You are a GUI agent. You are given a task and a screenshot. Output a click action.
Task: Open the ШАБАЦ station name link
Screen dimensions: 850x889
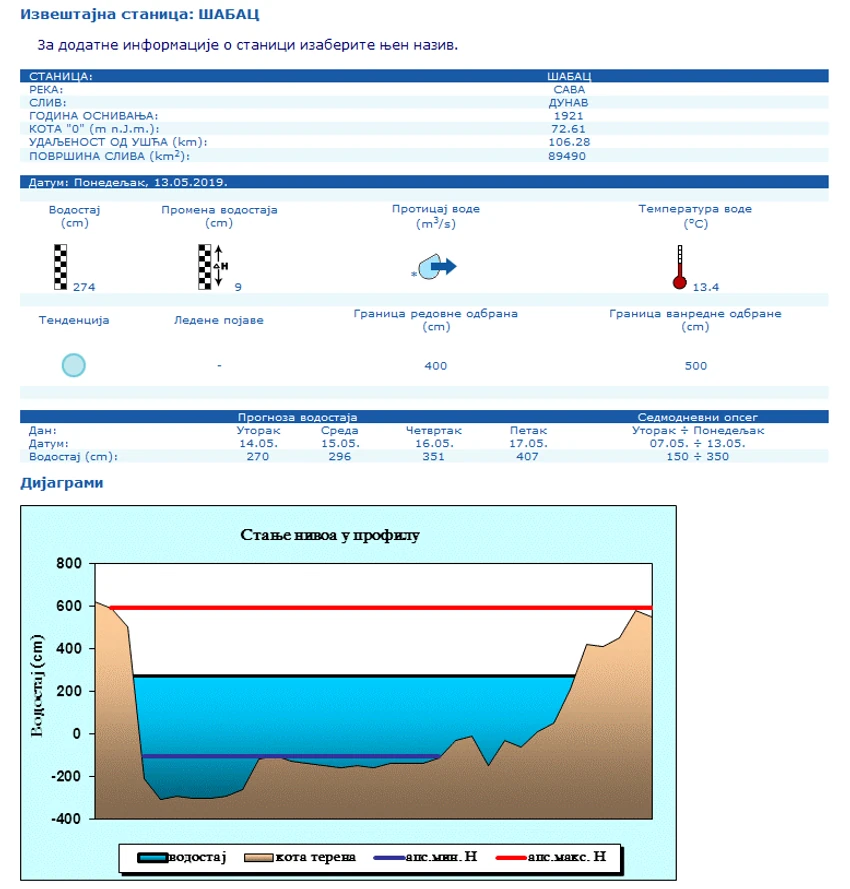[x=569, y=76]
